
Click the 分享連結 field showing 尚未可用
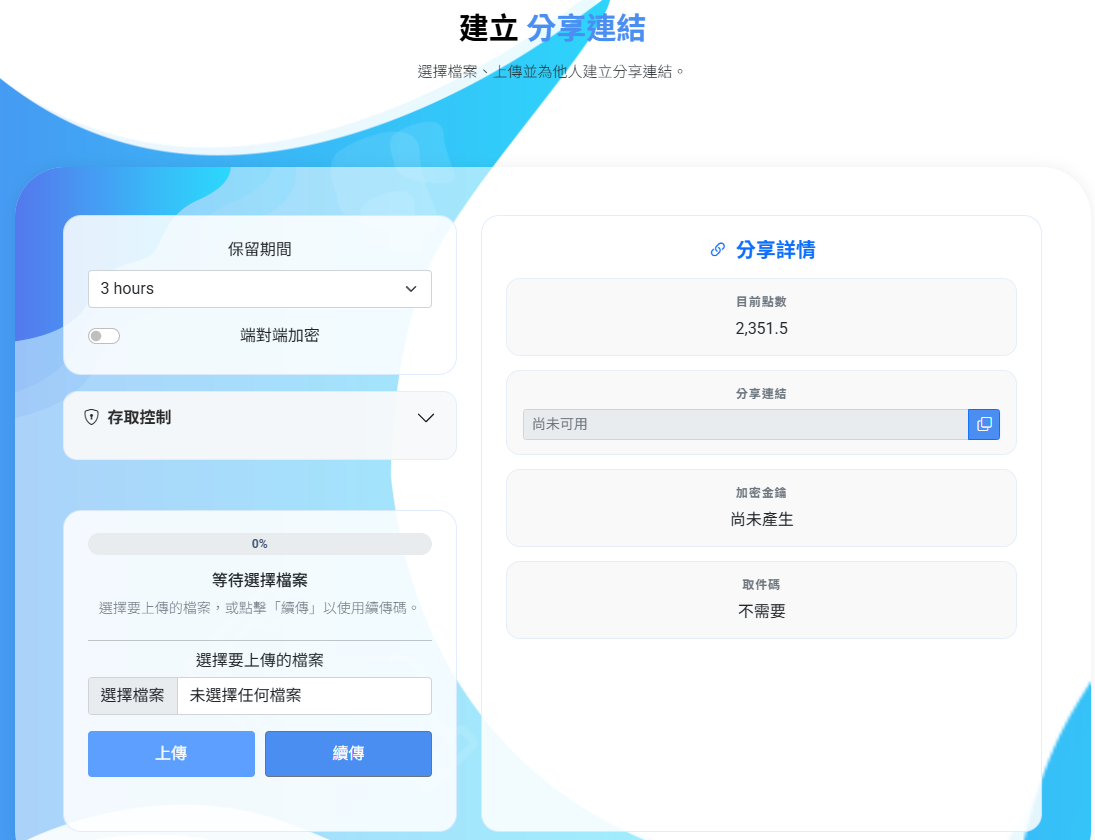coord(745,425)
